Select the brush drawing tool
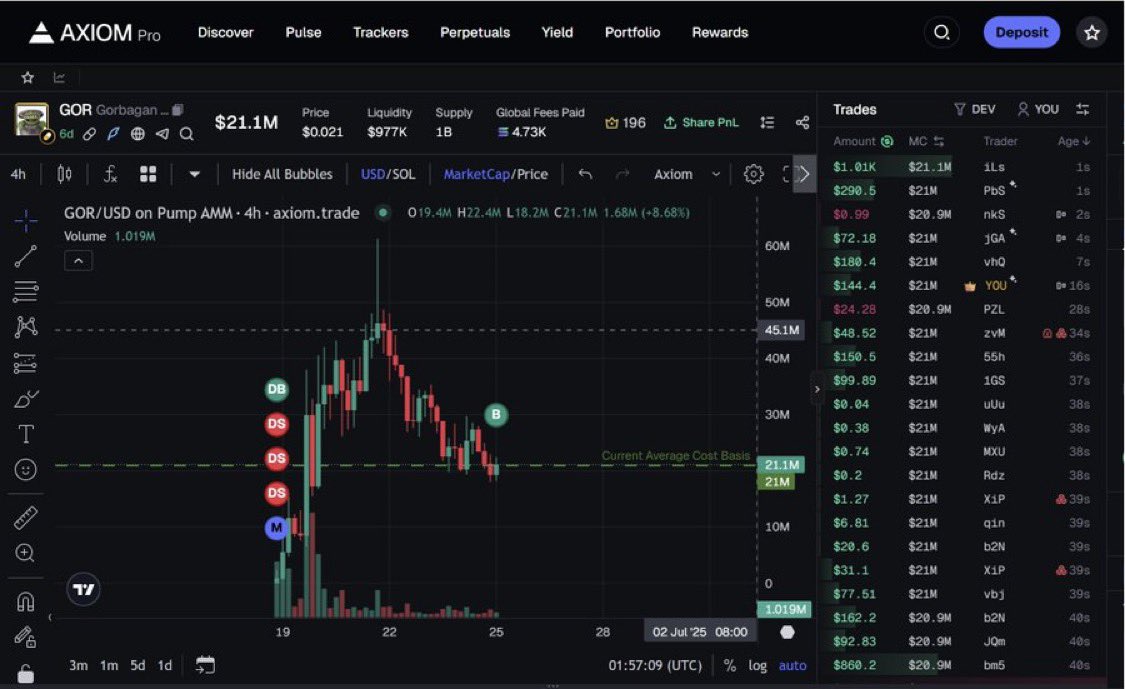Screen dimensions: 1125x689 pos(26,399)
